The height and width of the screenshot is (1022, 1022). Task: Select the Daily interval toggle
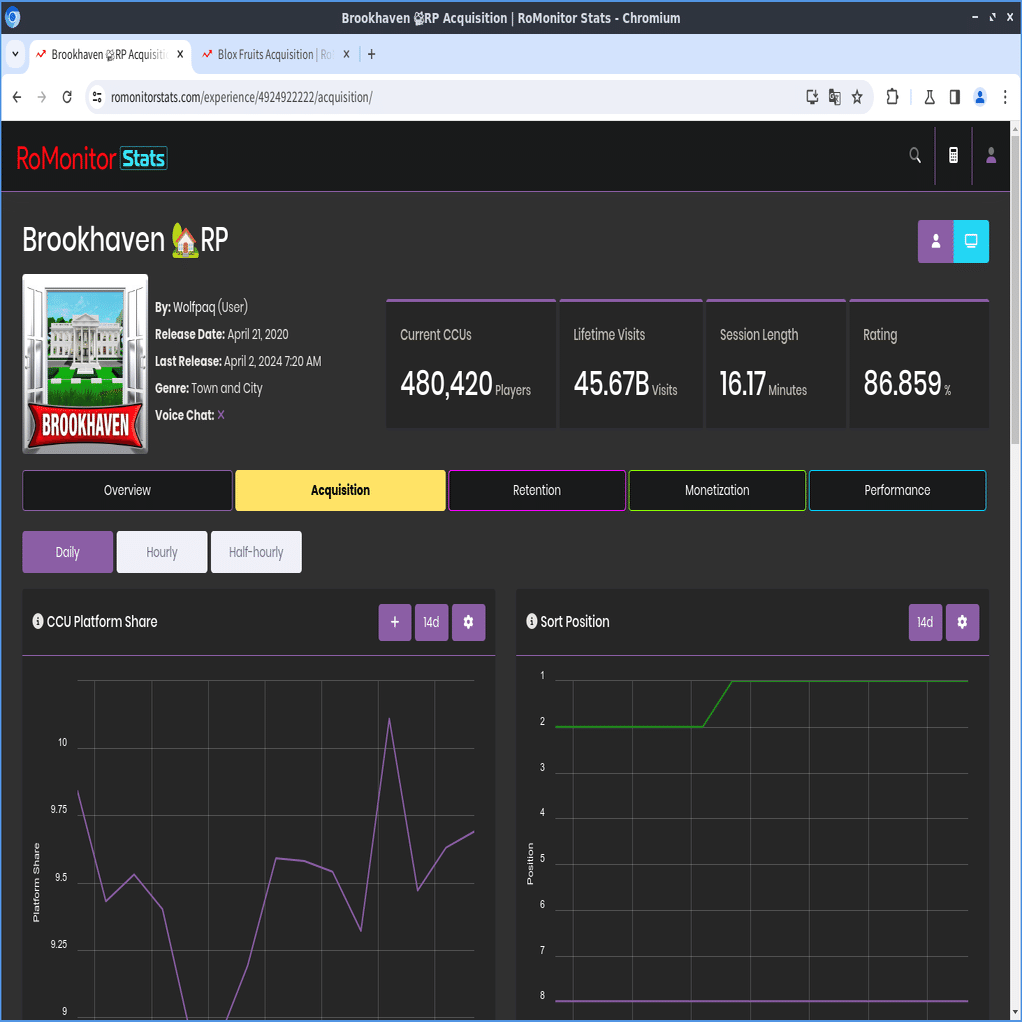click(x=67, y=552)
